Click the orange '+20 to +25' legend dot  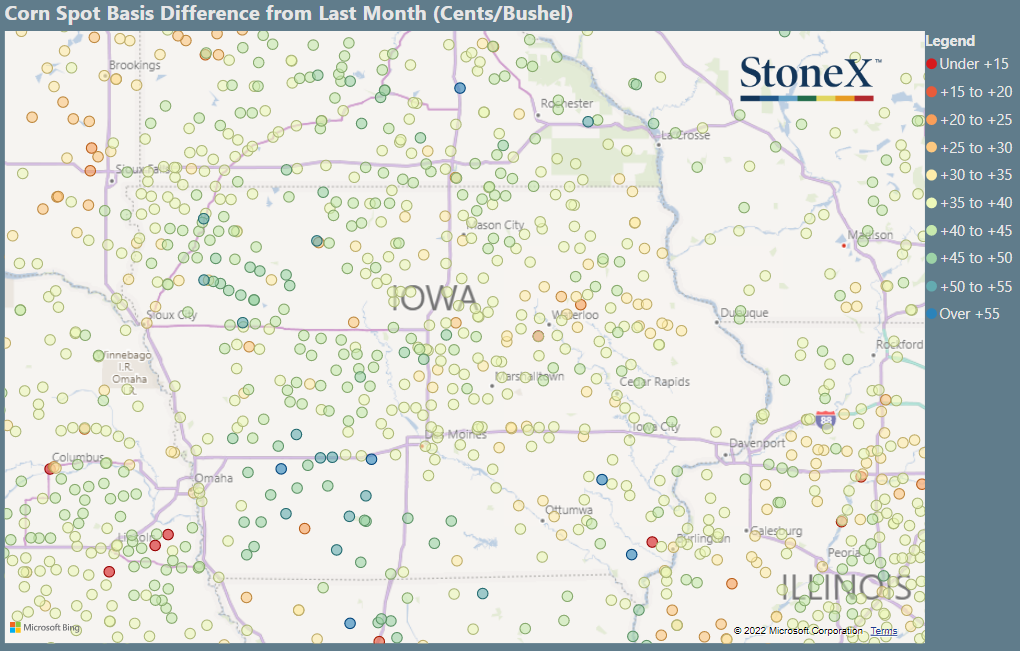click(x=931, y=120)
